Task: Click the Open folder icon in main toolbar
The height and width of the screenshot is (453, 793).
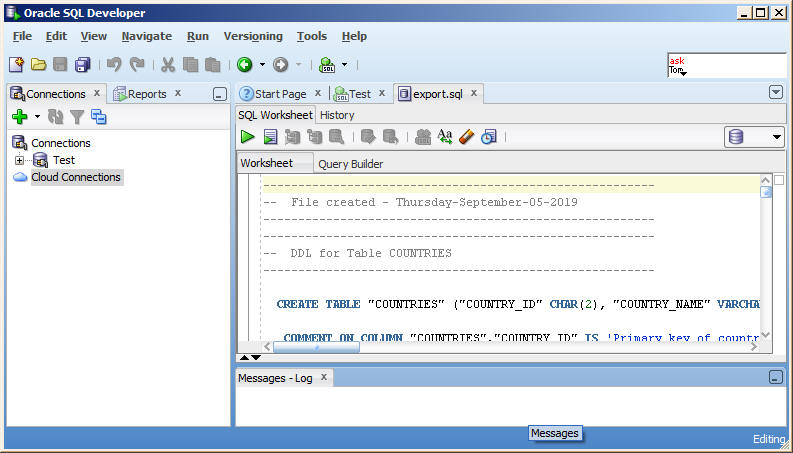Action: 38,65
